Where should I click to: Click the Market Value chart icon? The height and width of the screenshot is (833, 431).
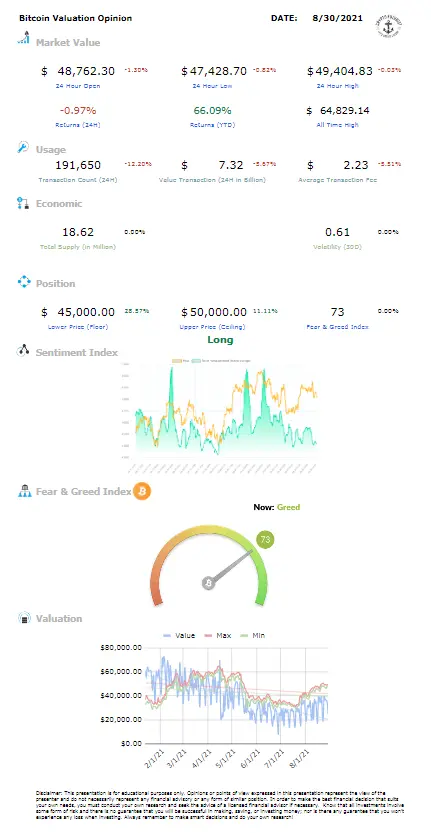(x=23, y=38)
